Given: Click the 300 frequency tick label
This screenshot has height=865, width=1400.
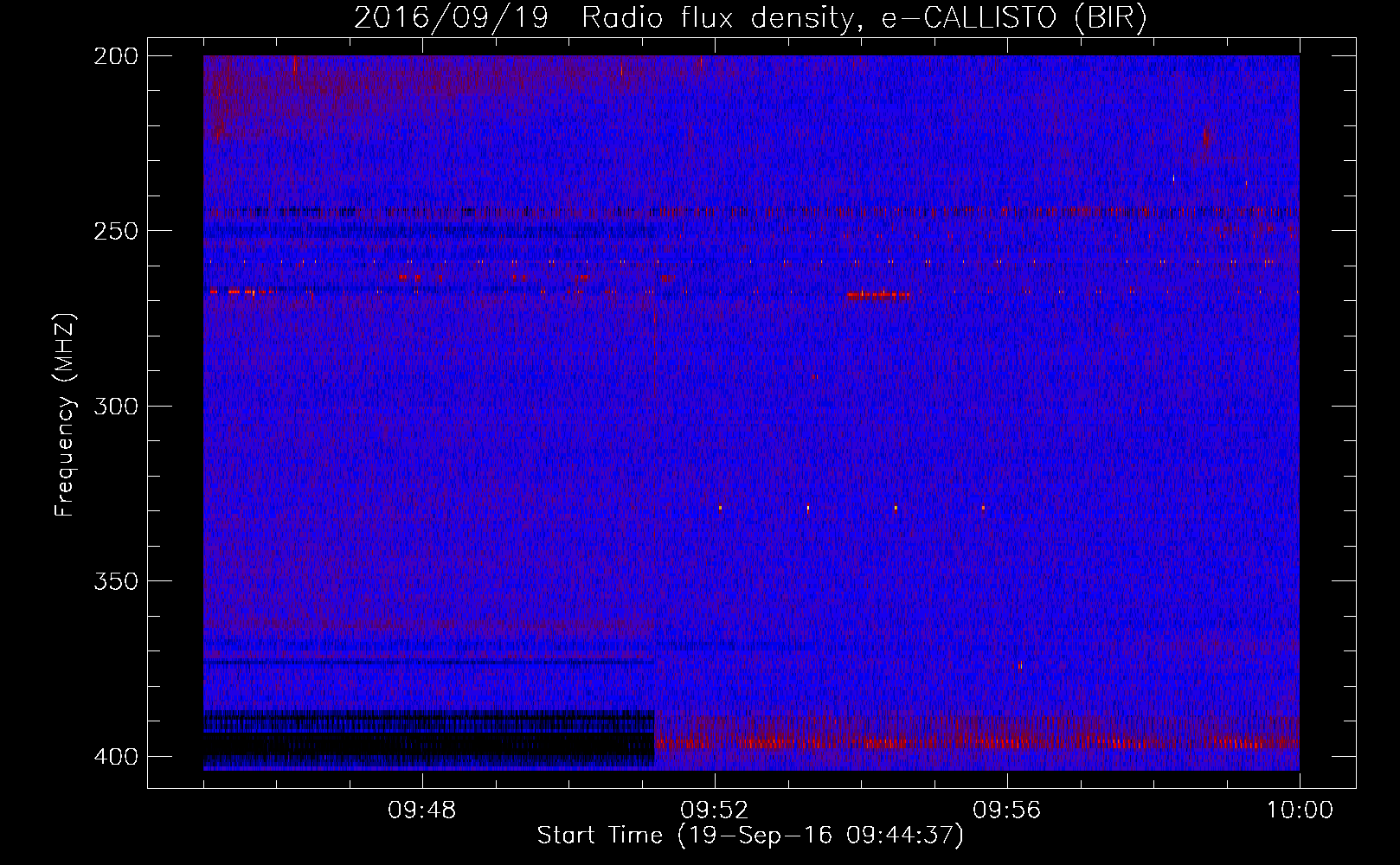Looking at the screenshot, I should tap(115, 406).
